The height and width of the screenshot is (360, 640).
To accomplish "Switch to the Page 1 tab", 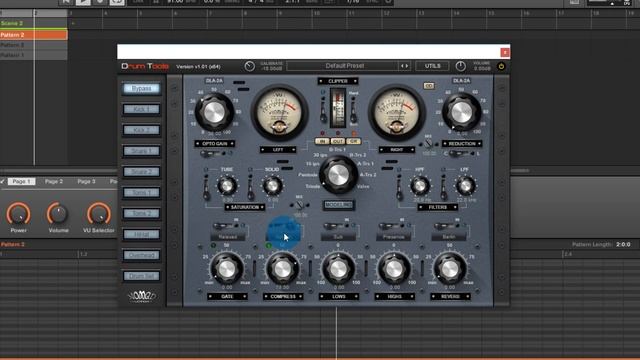I will point(21,181).
